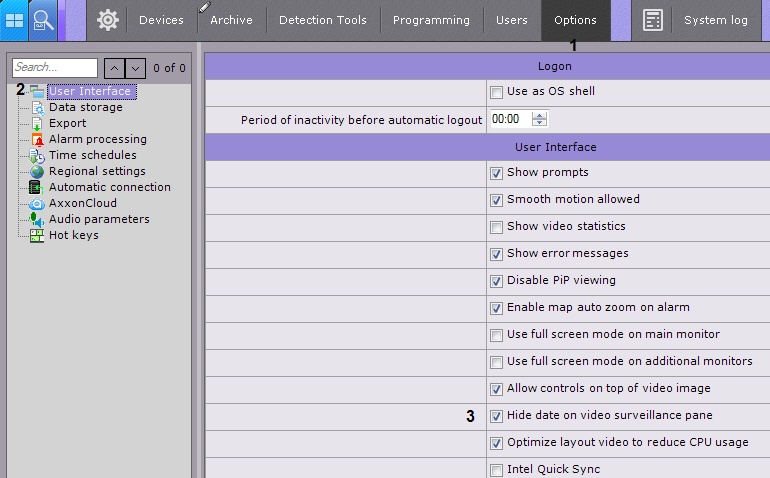Go to next search result arrow
The image size is (770, 478).
coord(136,68)
